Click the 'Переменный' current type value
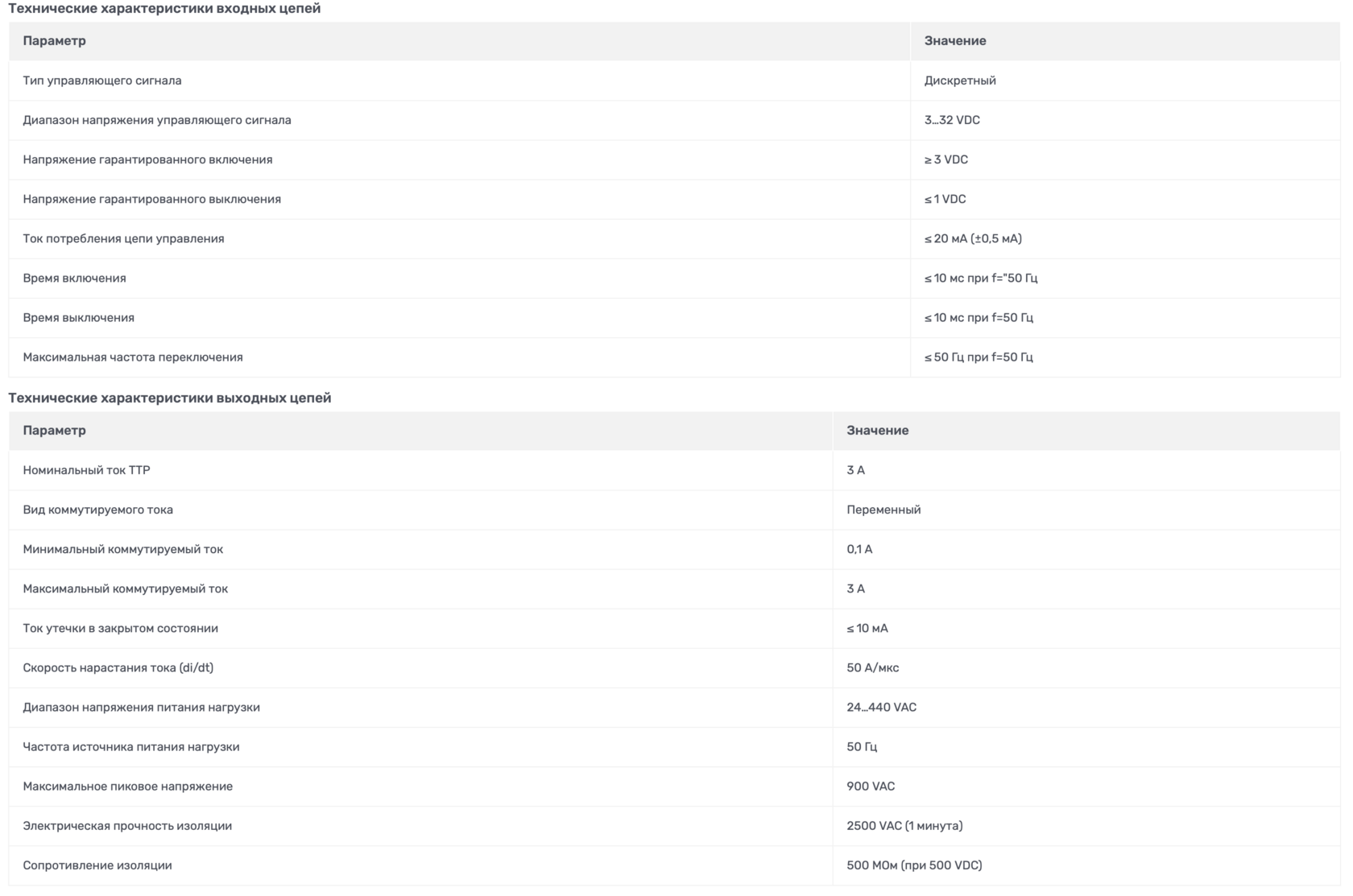1353x896 pixels. (x=883, y=510)
